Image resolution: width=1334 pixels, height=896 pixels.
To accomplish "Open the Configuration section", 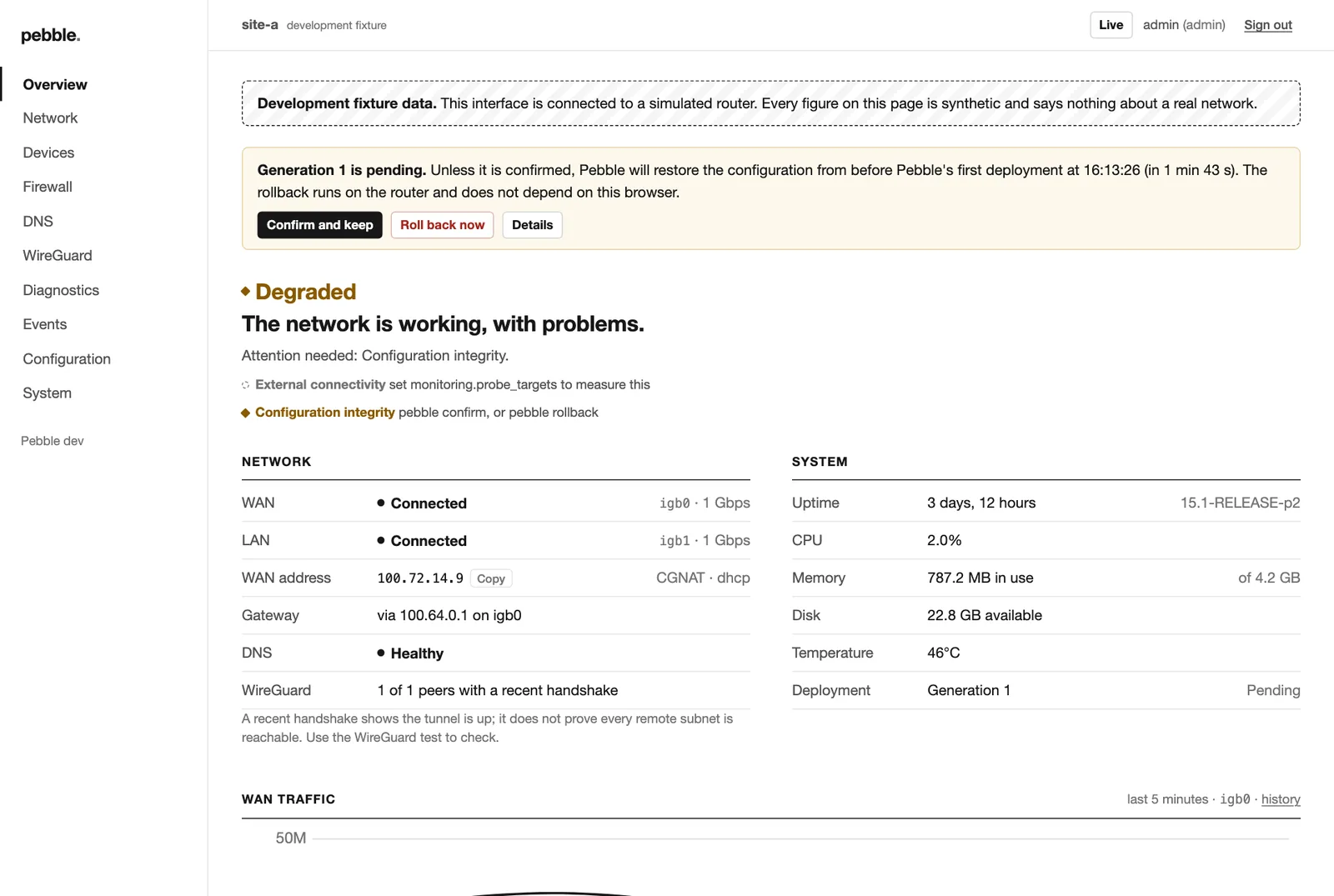I will [67, 359].
